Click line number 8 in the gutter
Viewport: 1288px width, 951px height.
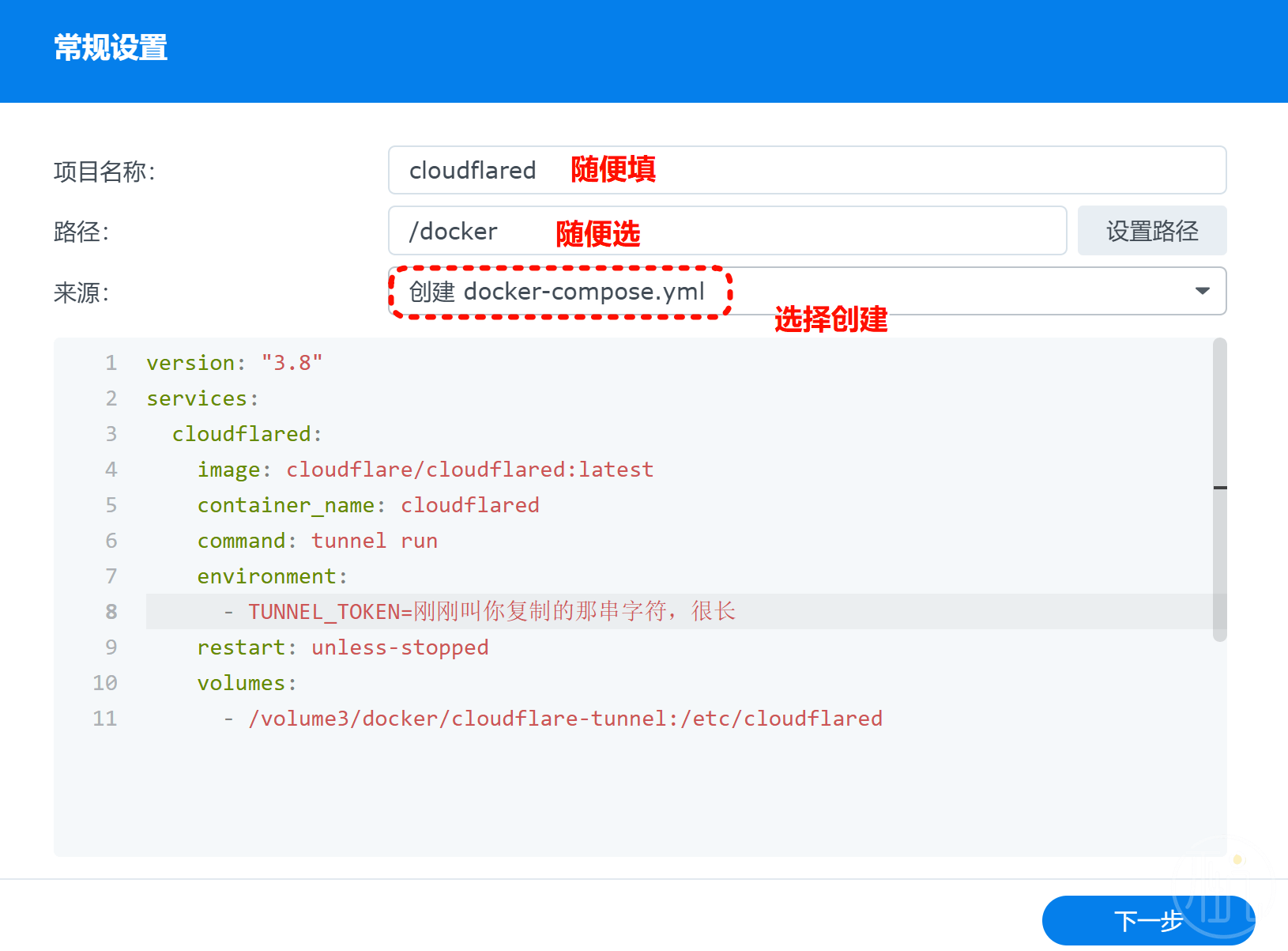coord(111,612)
